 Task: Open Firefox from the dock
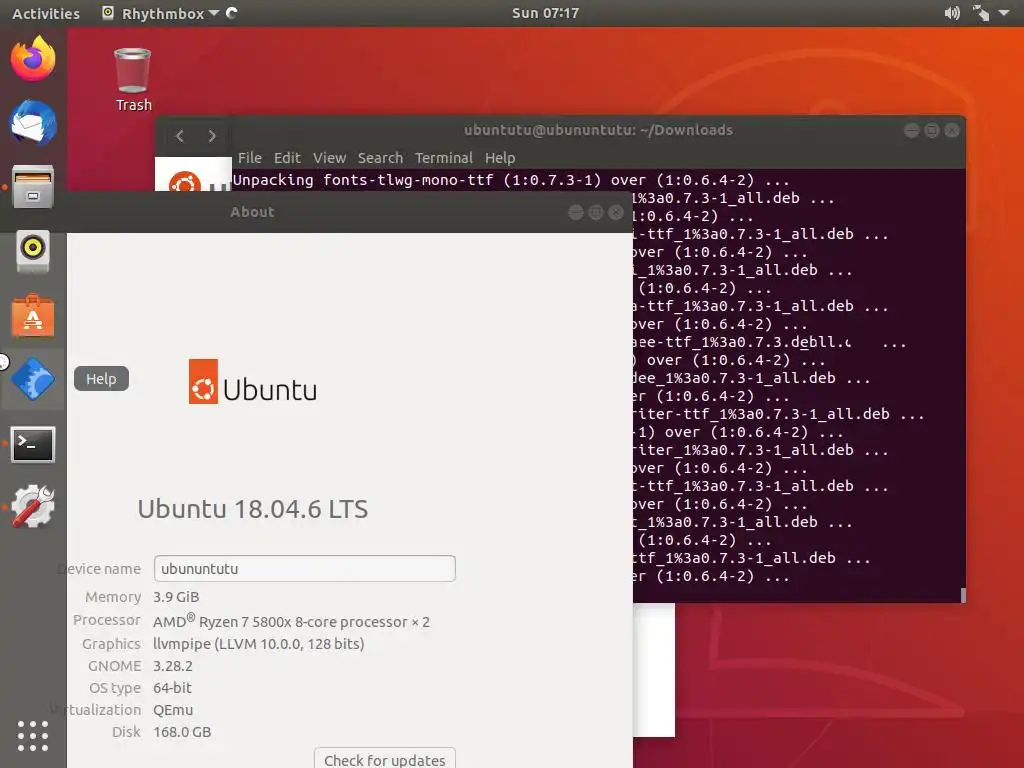(x=33, y=59)
